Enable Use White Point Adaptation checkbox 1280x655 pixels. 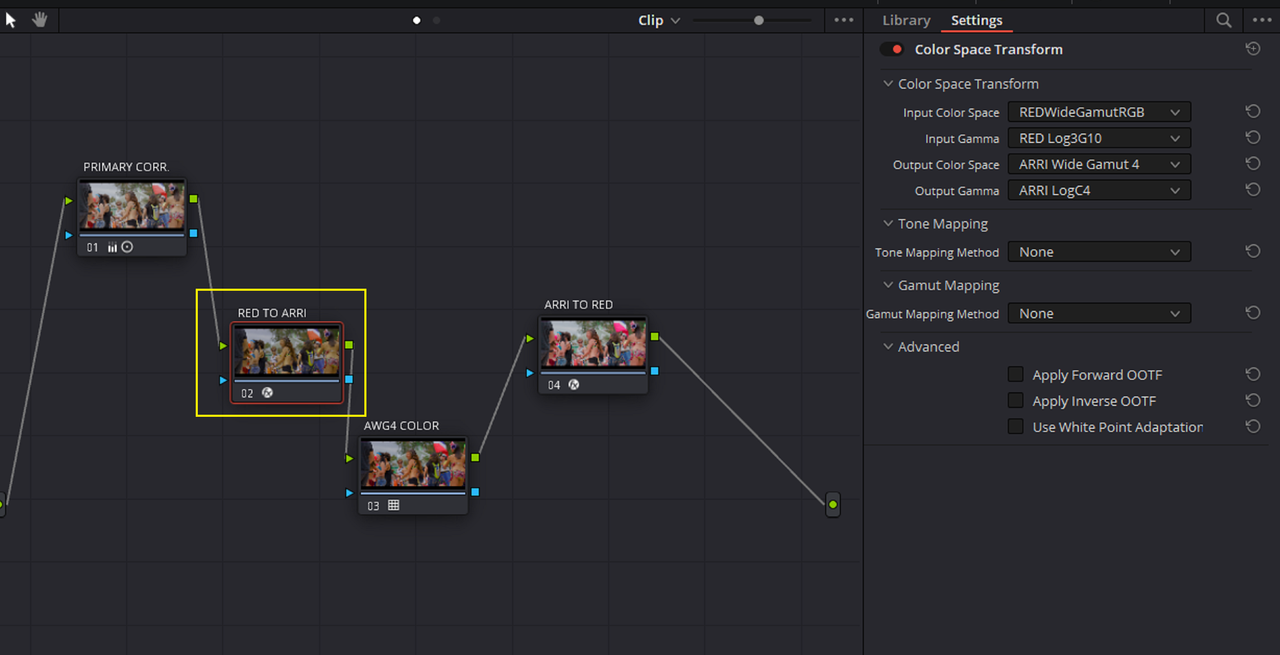[1015, 427]
